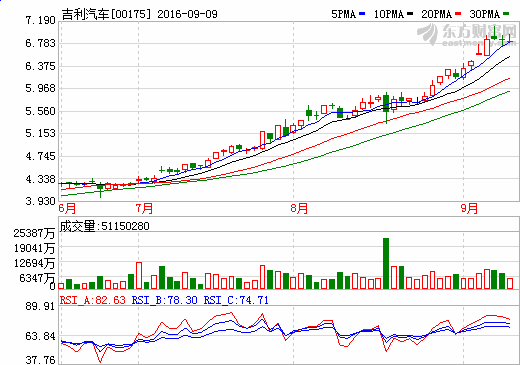This screenshot has height=365, width=520.
Task: Click the 89.91 RSI axis label
Action: 40,306
